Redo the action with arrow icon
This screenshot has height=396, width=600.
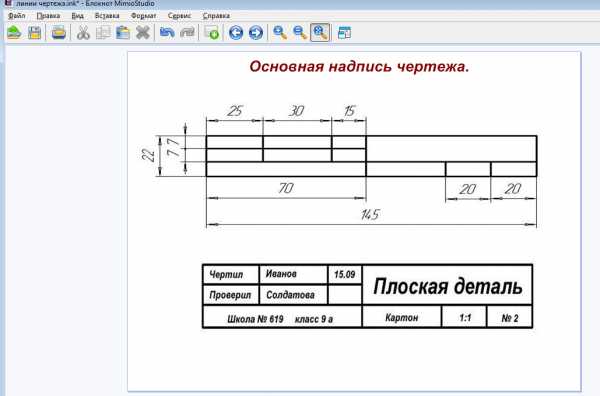[187, 33]
